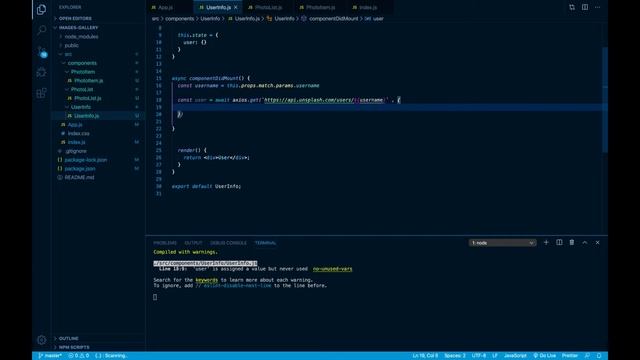Switch to the Debug Console panel tab
Image resolution: width=640 pixels, height=360 pixels.
(x=228, y=243)
